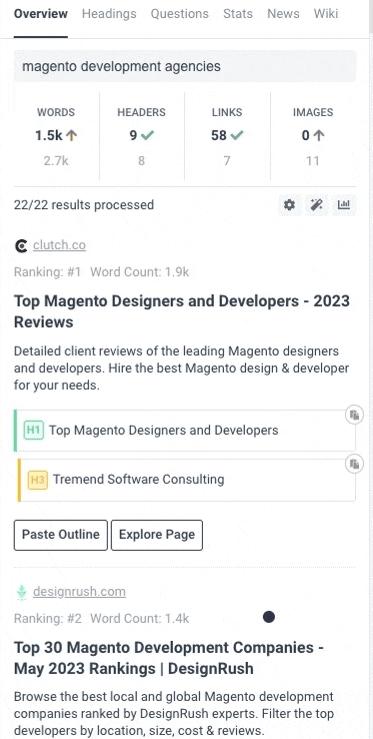
Task: Copy the H1 Top Magento Designers heading
Action: coord(354,415)
